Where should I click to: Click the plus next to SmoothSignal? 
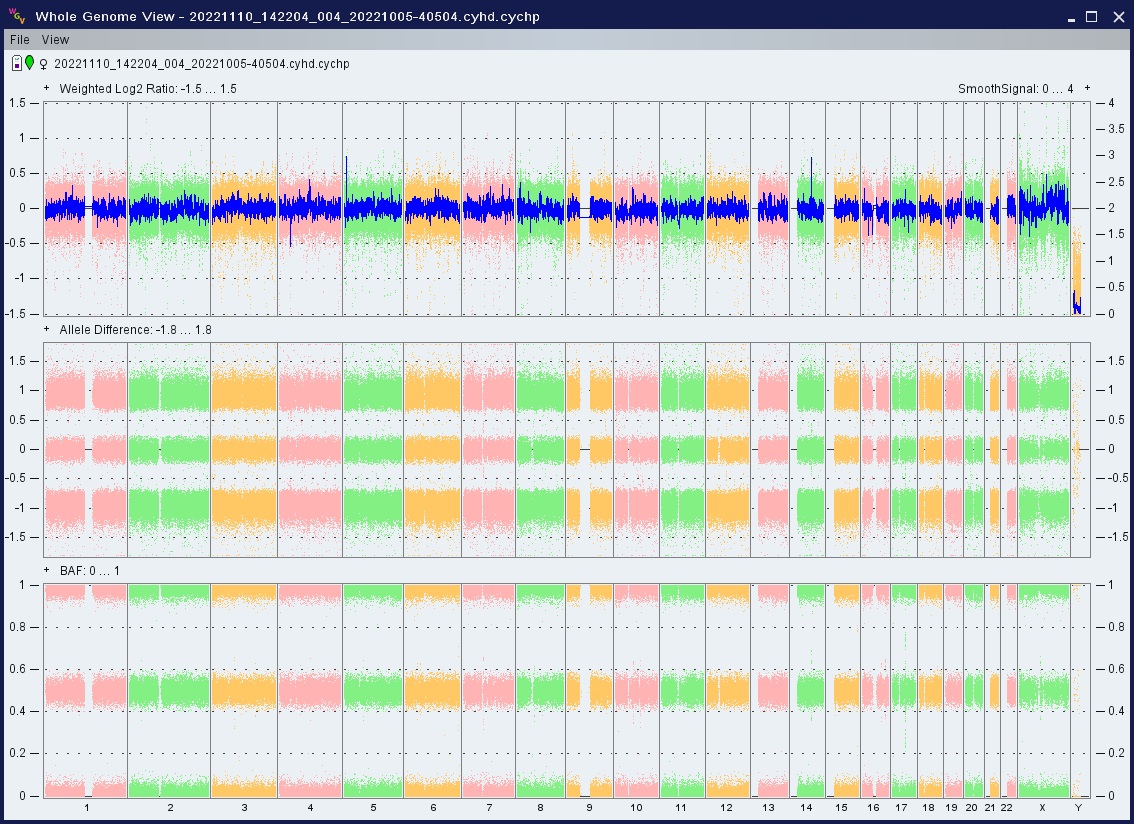(1087, 88)
